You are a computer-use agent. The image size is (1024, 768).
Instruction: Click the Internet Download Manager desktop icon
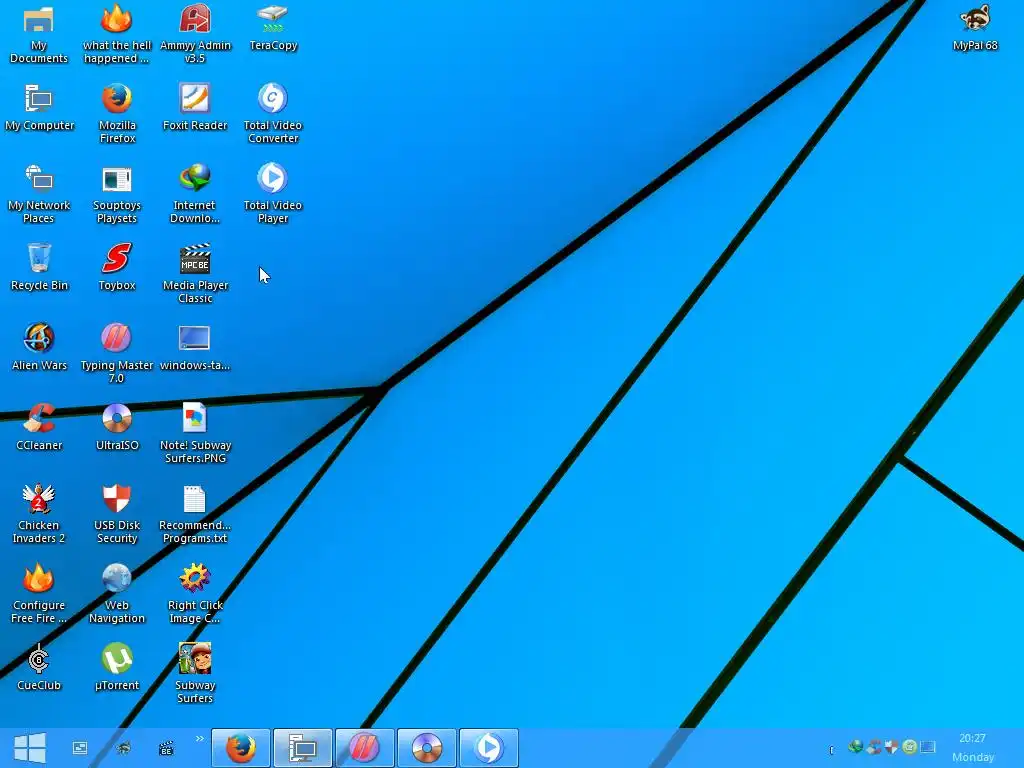[x=195, y=194]
